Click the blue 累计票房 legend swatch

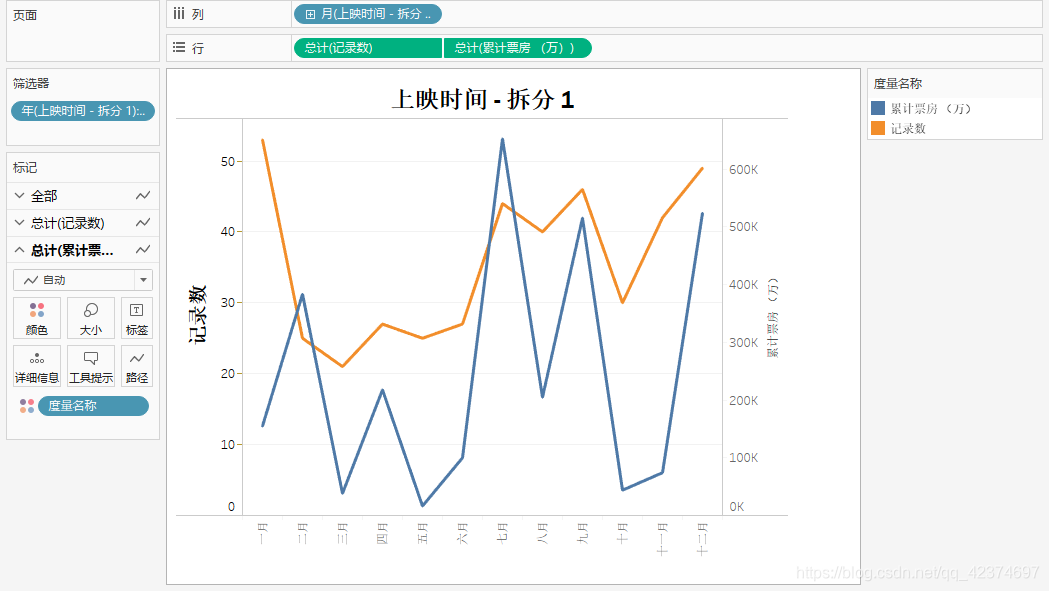click(x=878, y=108)
